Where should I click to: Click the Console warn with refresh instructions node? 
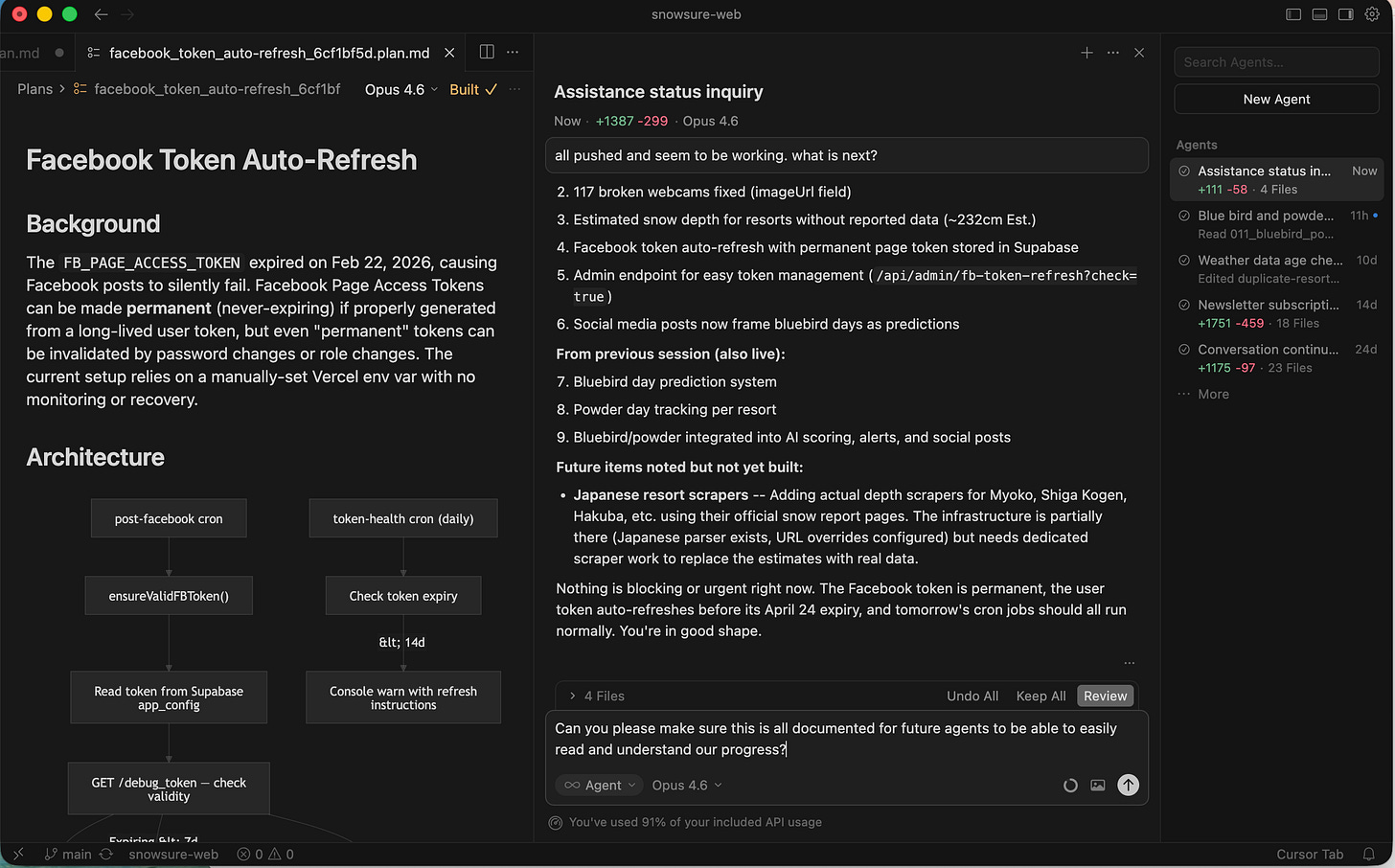tap(403, 697)
